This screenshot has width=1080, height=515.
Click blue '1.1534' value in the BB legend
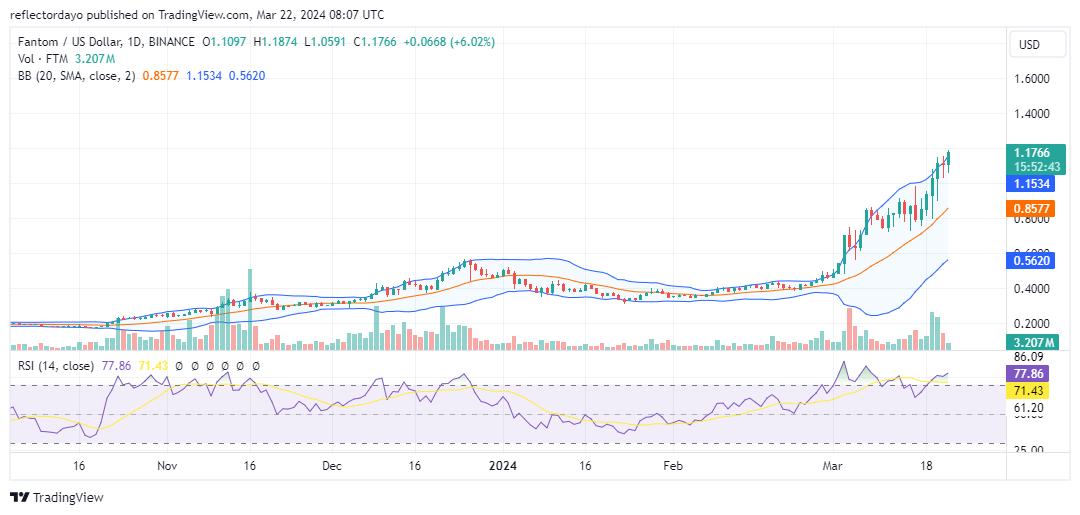click(x=203, y=76)
